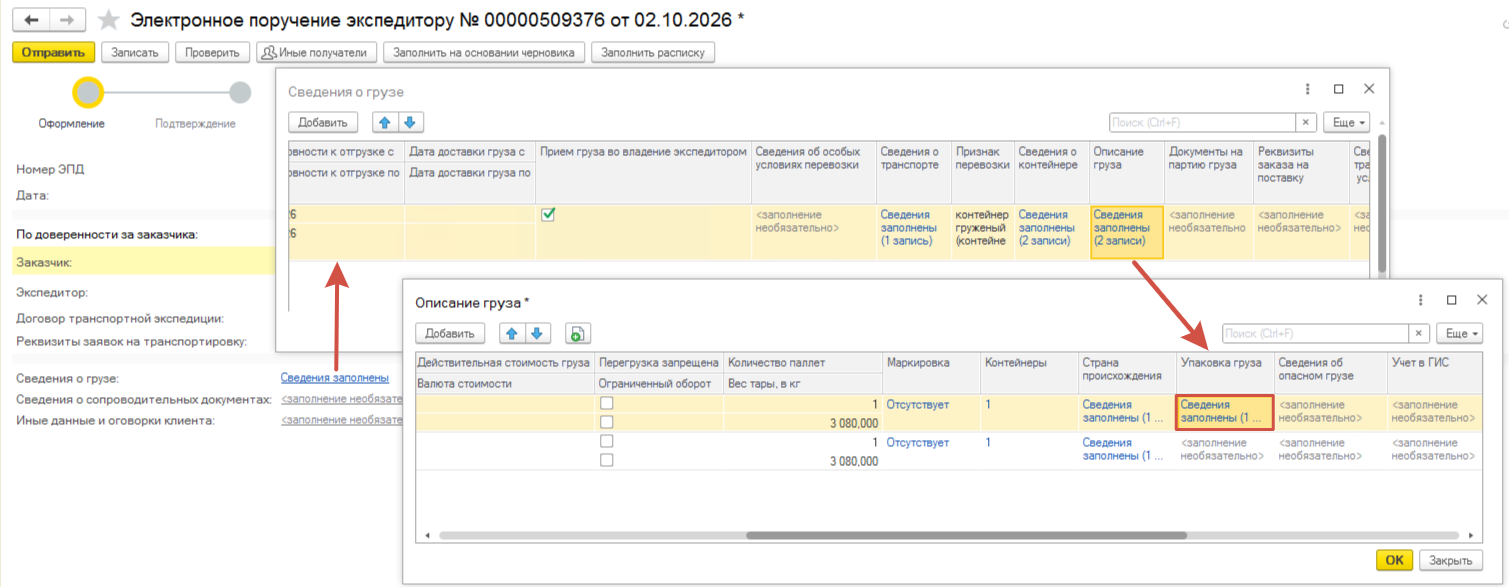Run Проверить on the document
Viewport: 1509px width, 587px height.
213,52
